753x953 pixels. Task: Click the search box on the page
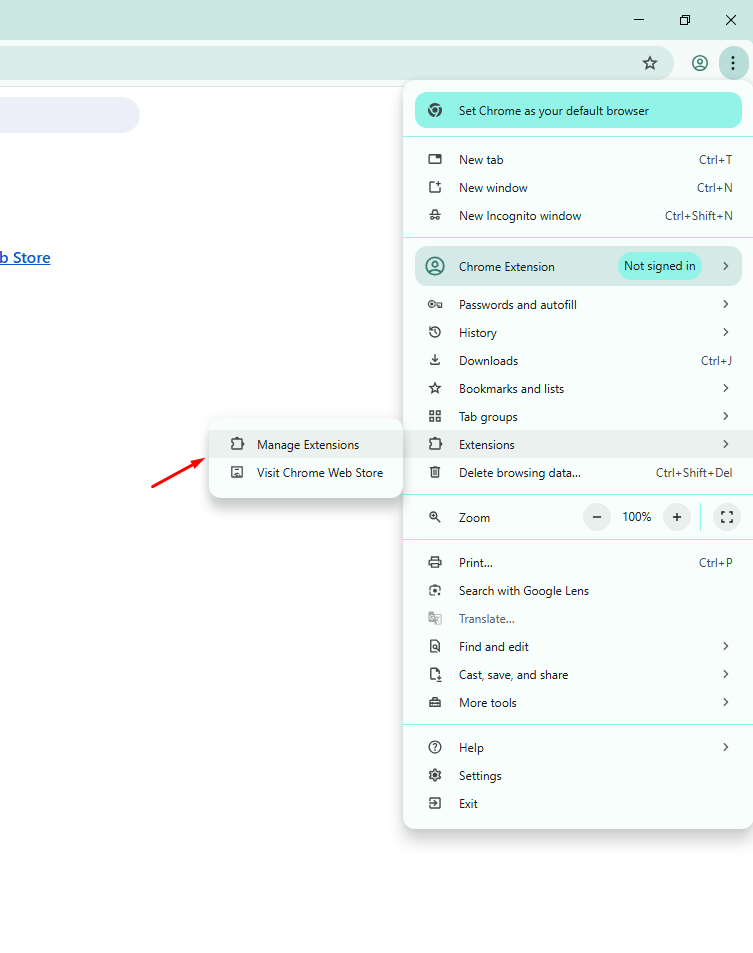pos(70,115)
